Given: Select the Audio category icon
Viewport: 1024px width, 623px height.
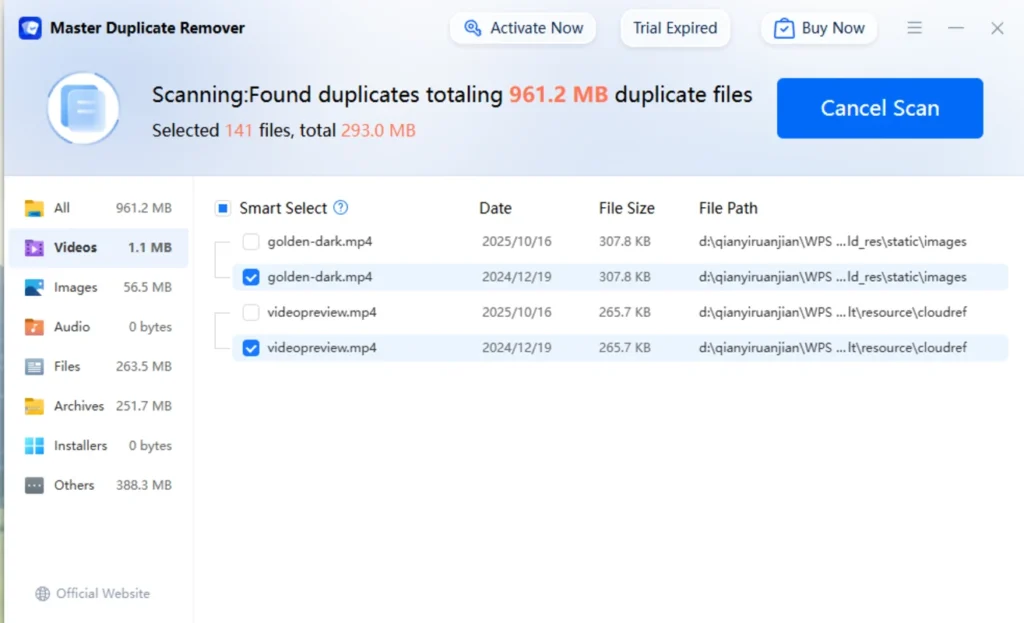Looking at the screenshot, I should pyautogui.click(x=34, y=327).
